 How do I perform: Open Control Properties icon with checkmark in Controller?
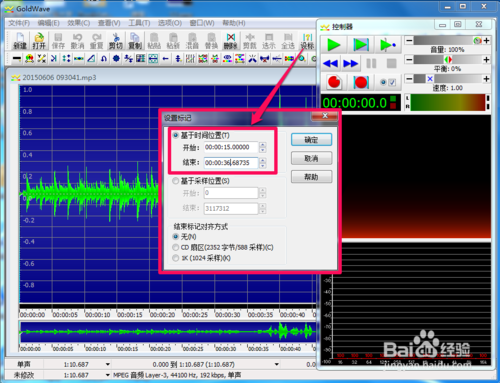(x=388, y=82)
